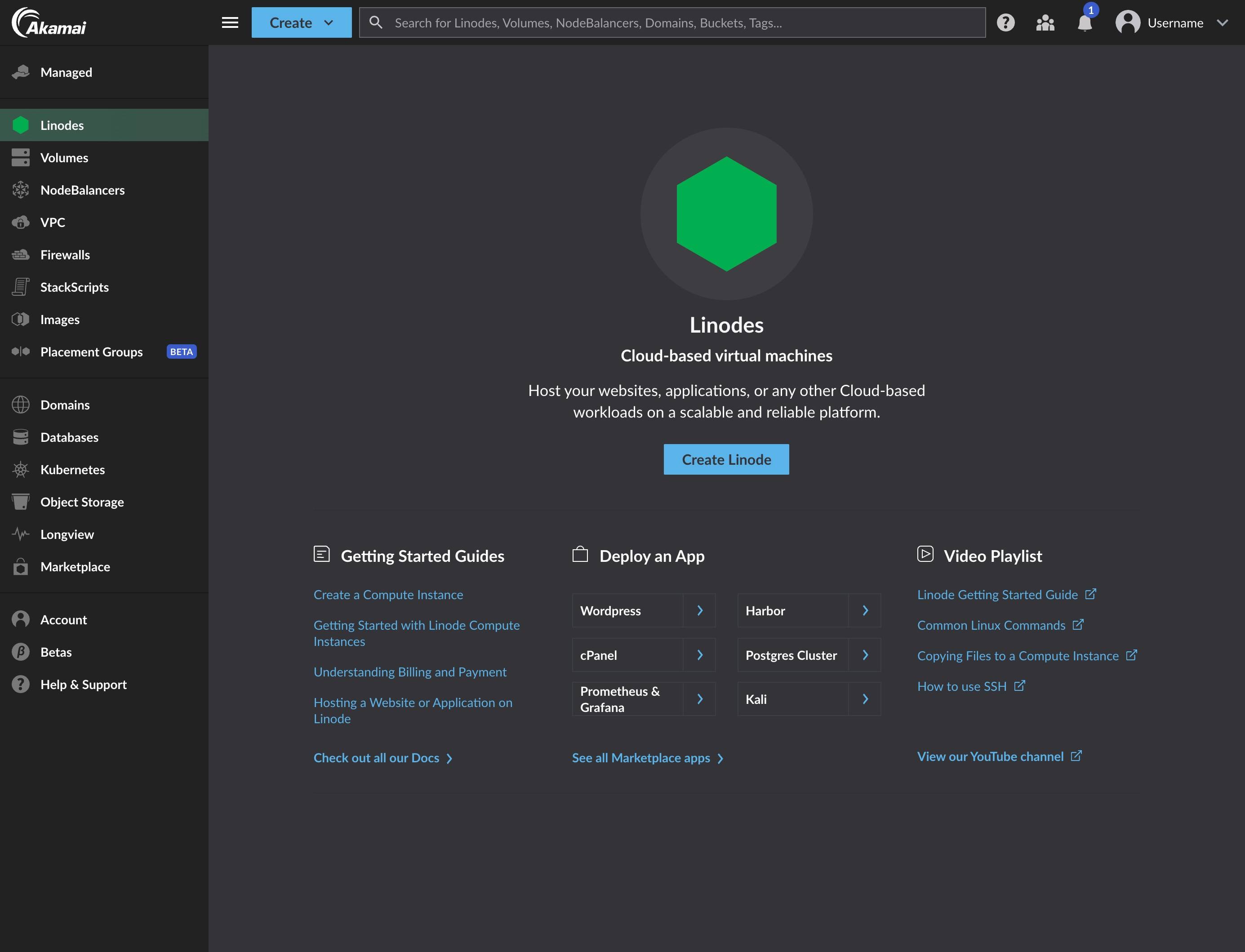Toggle the hamburger navigation menu
The width and height of the screenshot is (1245, 952).
click(229, 22)
